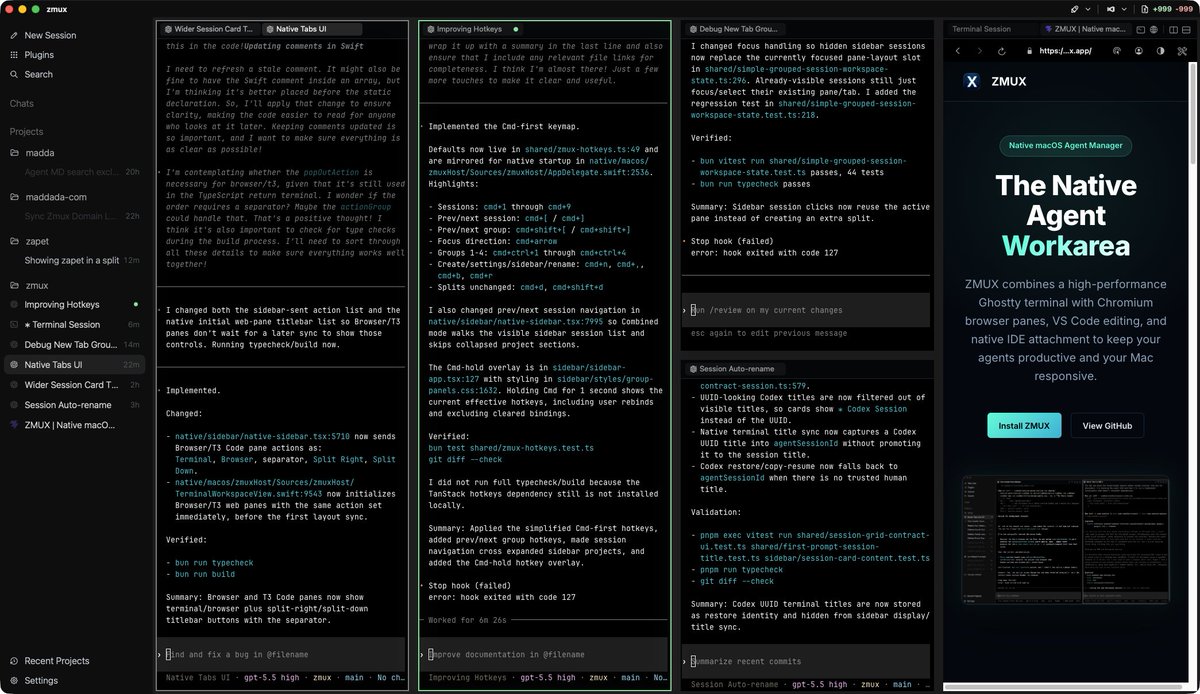
Task: Open Wider Session Card T... sidebar session
Action: 75,384
